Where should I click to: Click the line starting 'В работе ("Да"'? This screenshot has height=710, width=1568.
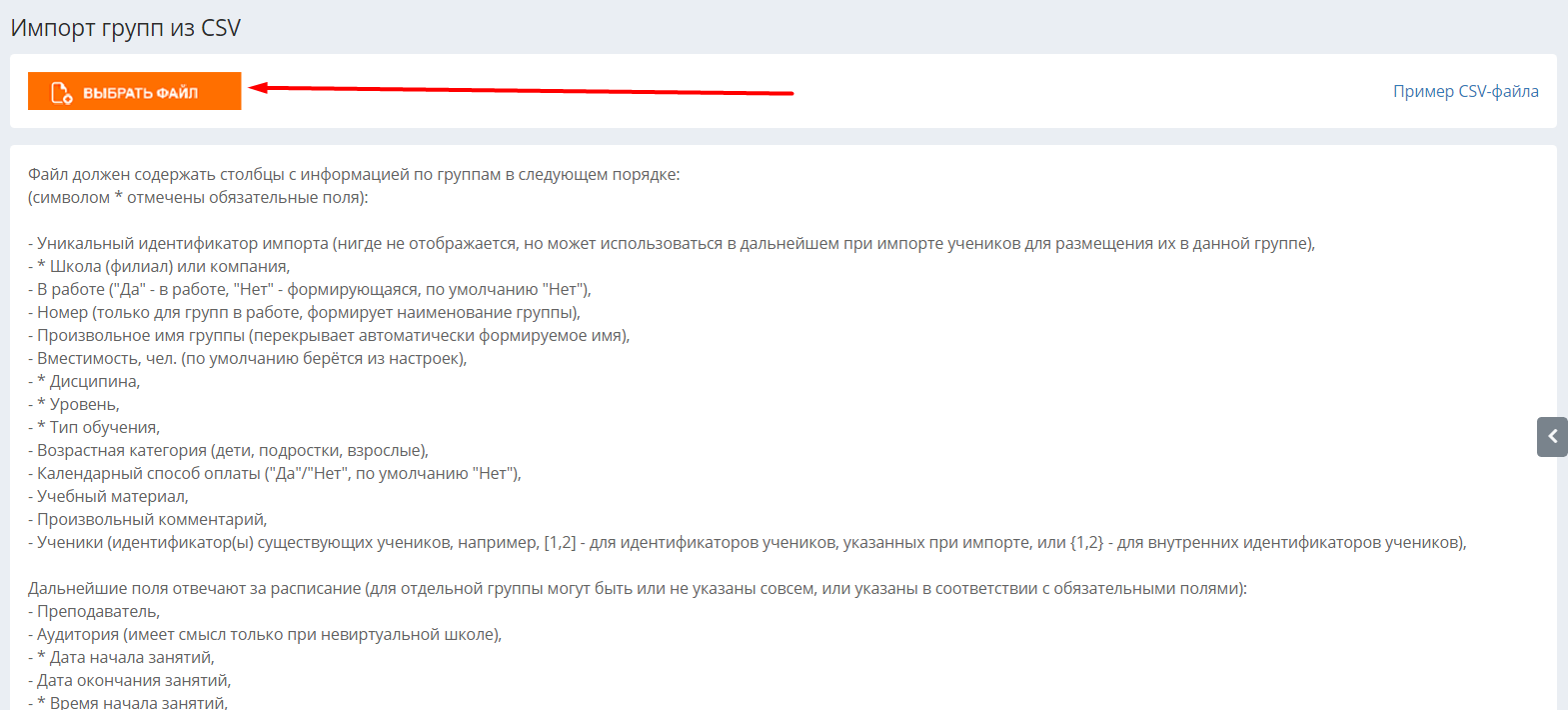[310, 289]
